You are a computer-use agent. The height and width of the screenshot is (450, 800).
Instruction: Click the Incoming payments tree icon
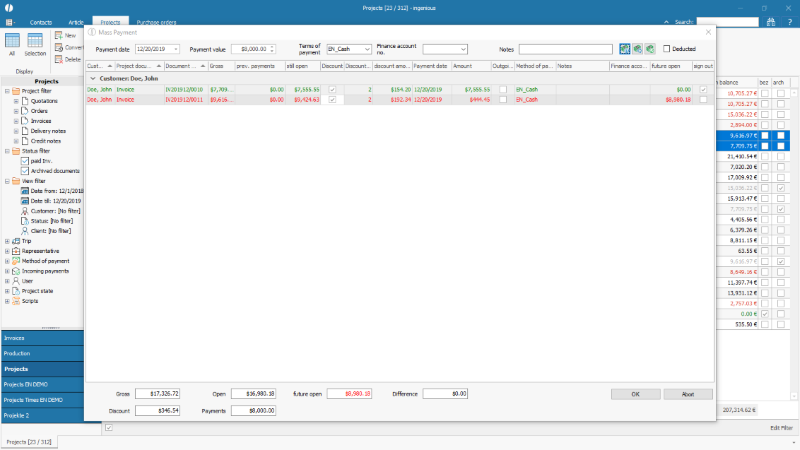[16, 271]
